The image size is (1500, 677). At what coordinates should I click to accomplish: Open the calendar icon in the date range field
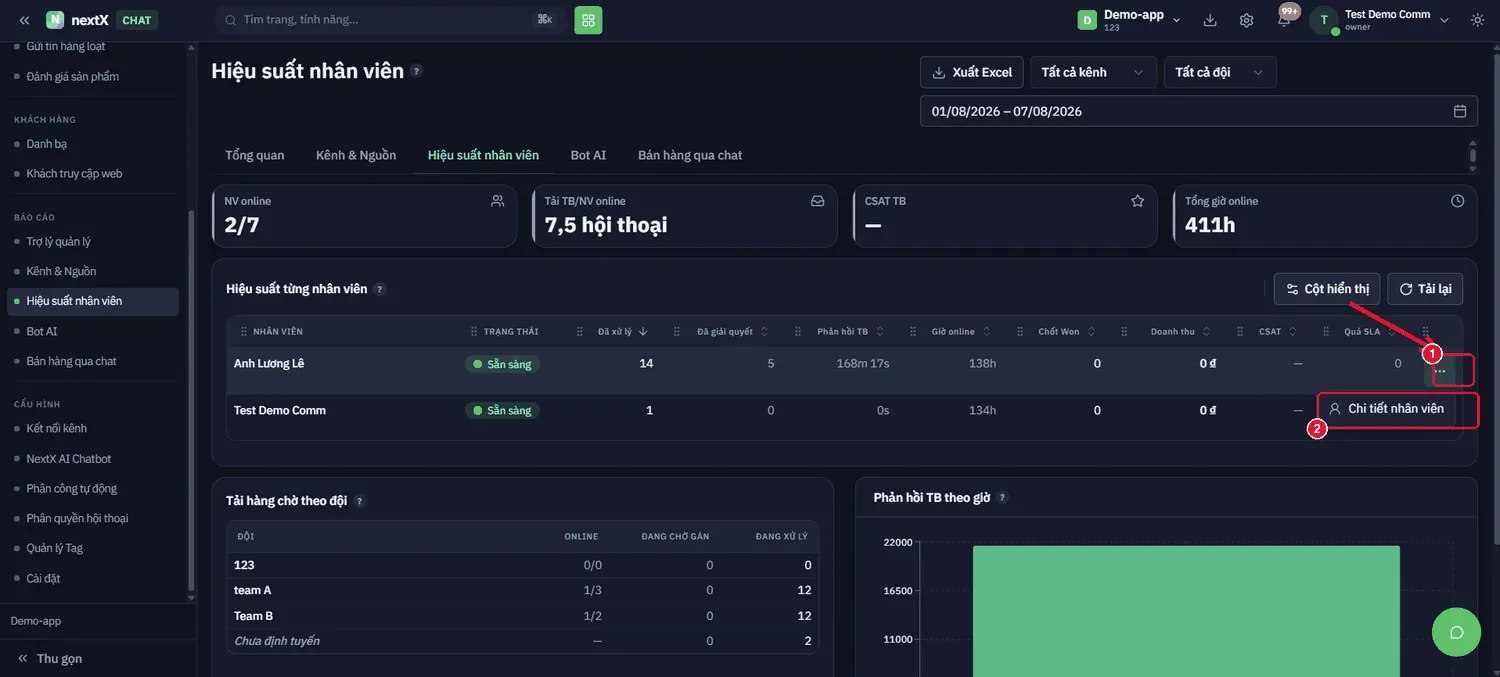point(1460,111)
